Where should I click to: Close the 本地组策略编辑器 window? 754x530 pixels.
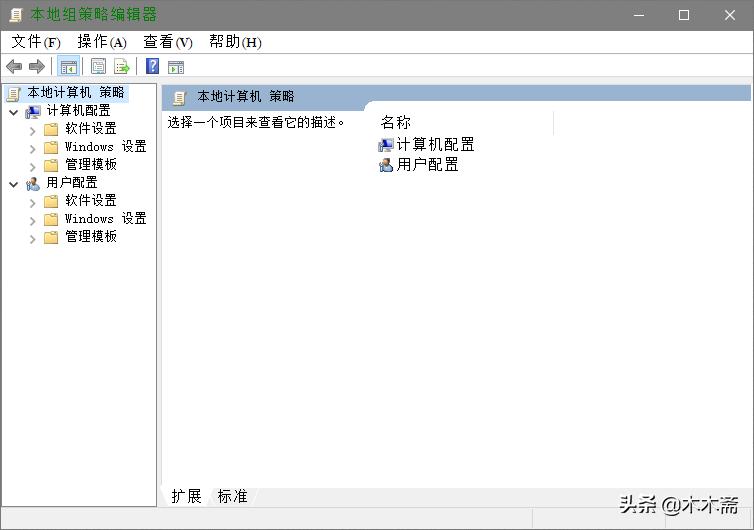tap(729, 15)
